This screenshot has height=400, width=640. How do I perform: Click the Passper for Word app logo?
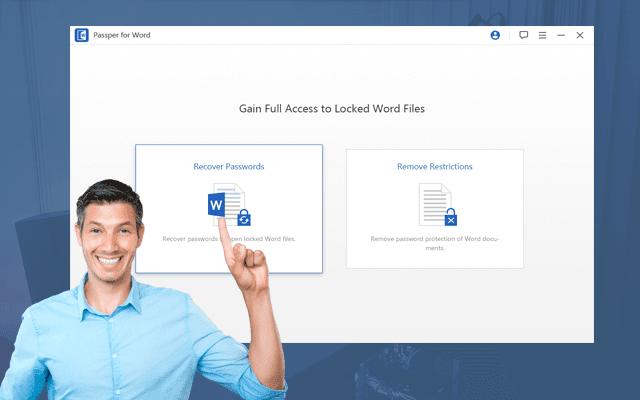(x=82, y=35)
